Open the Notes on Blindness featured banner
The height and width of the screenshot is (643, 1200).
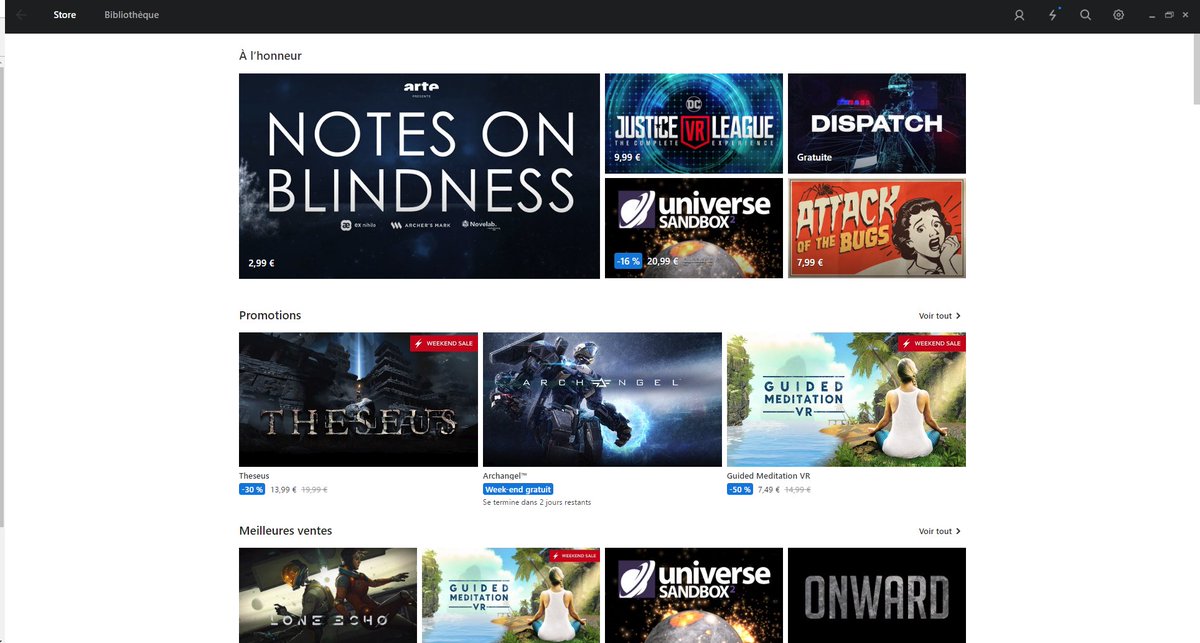419,176
